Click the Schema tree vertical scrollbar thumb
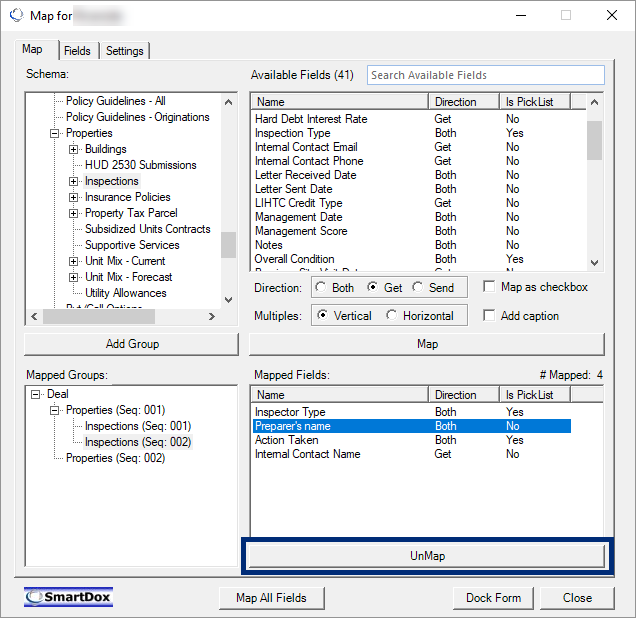The width and height of the screenshot is (636, 618). (228, 245)
